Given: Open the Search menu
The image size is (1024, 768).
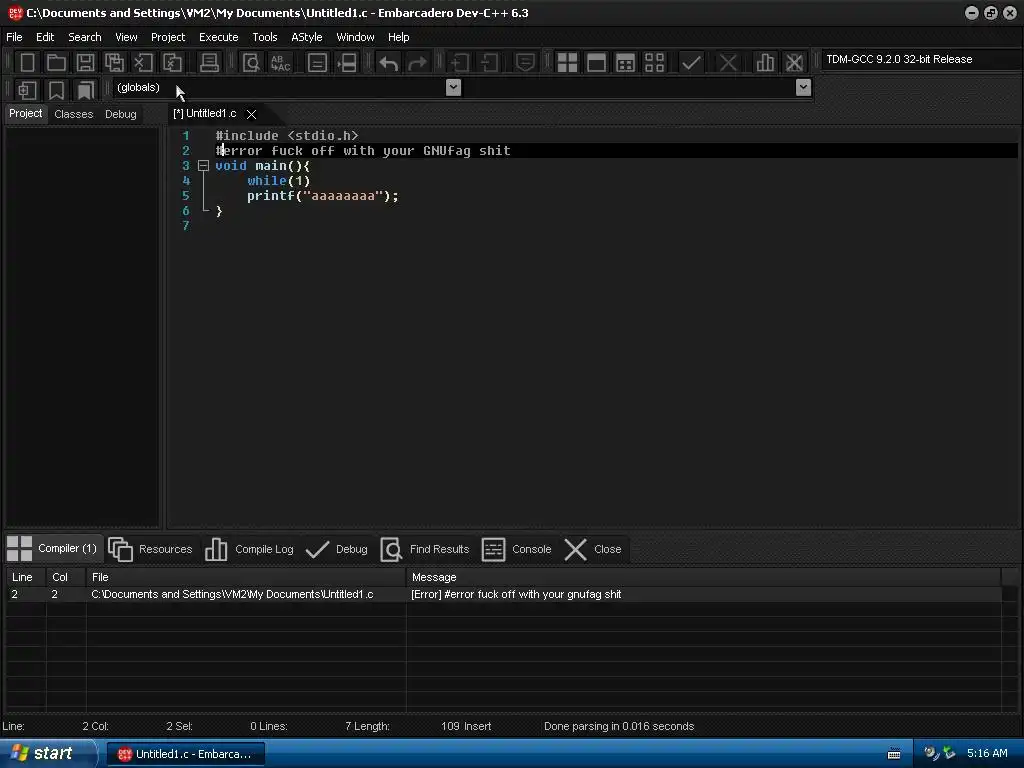Looking at the screenshot, I should click(x=85, y=37).
